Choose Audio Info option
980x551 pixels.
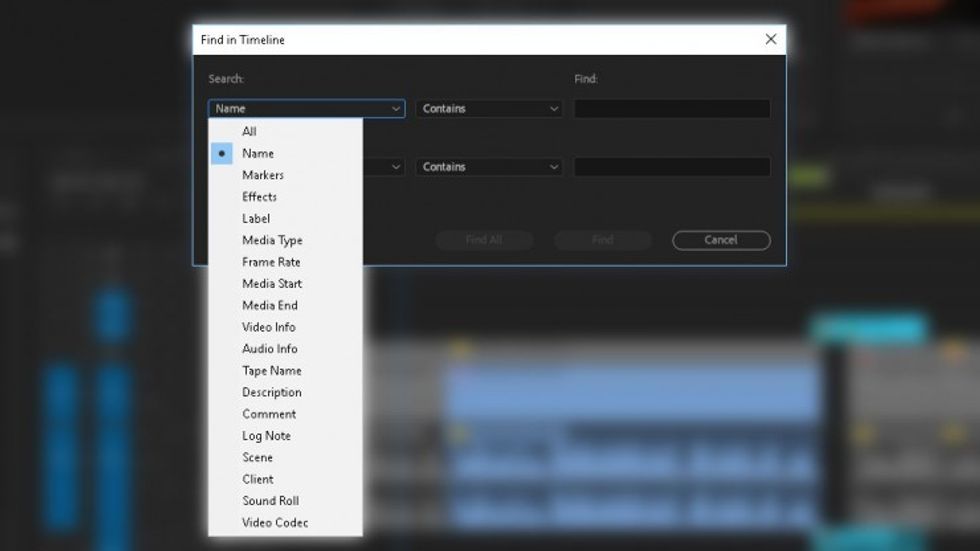pos(285,349)
